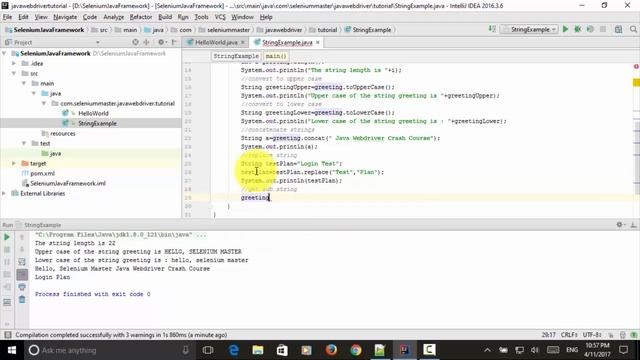
Task: Open Microsoft Edge from taskbar
Action: 233,350
